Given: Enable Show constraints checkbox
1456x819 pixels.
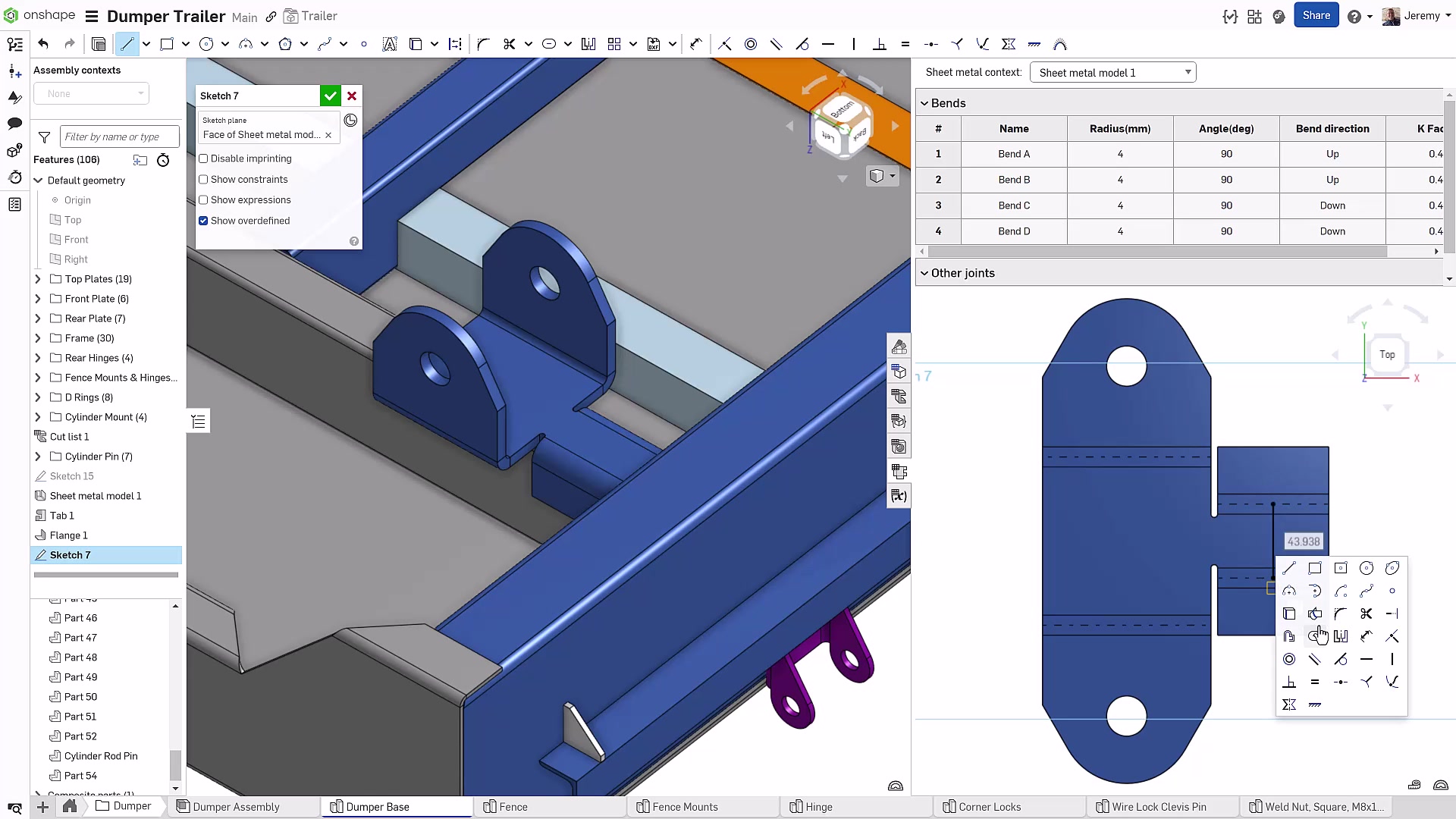Looking at the screenshot, I should [203, 180].
